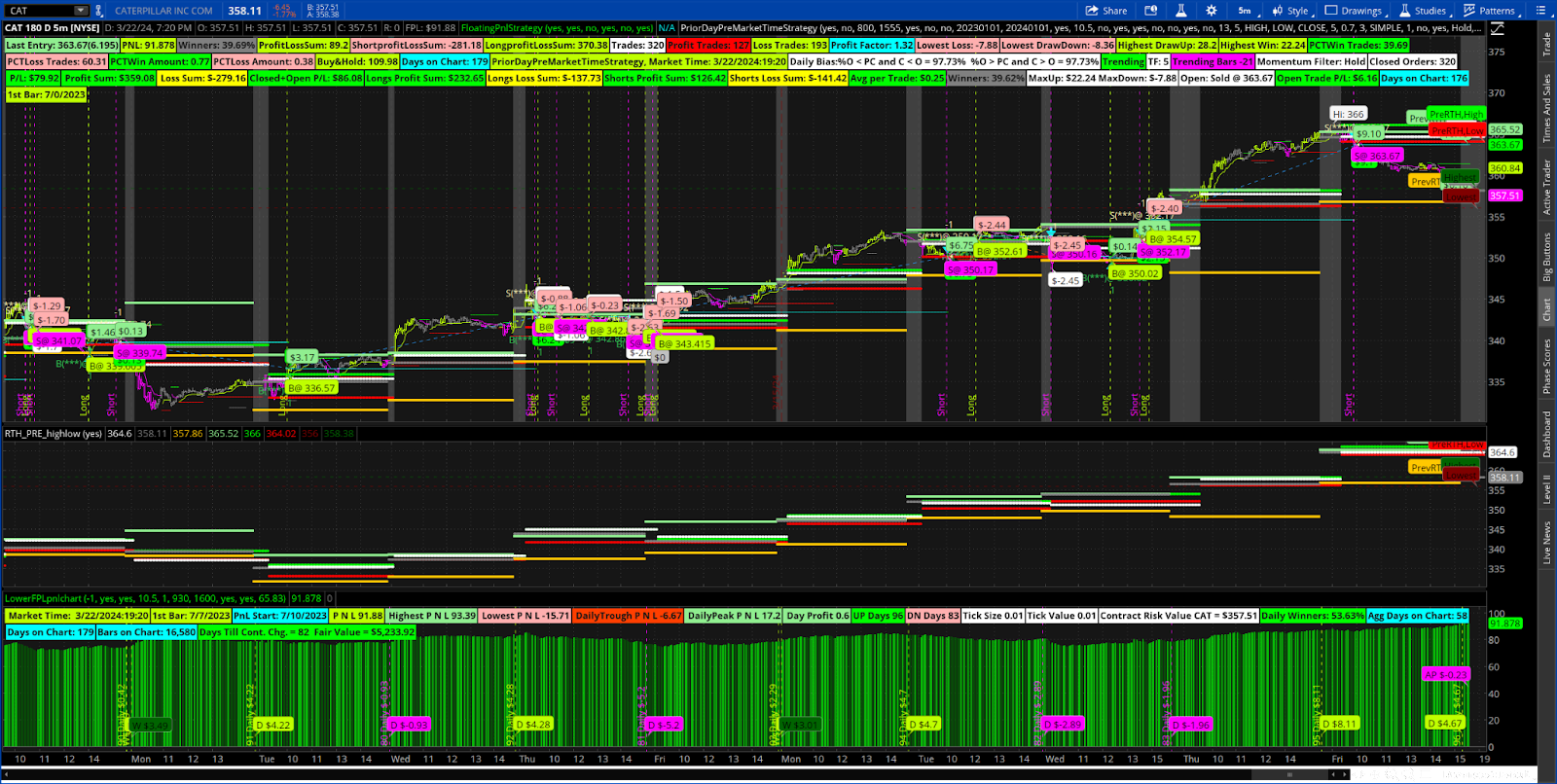Open chart settings gear icon
This screenshot has width=1557, height=784.
click(1211, 11)
